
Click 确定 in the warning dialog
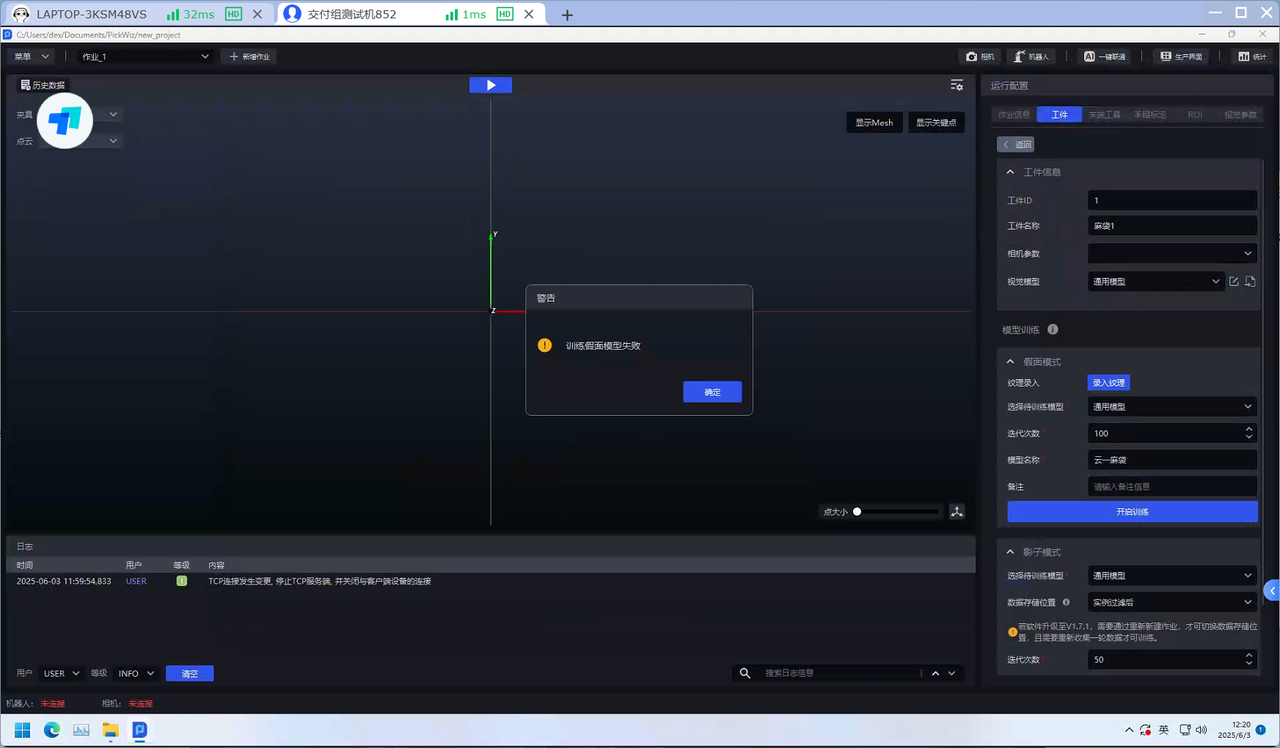point(712,392)
